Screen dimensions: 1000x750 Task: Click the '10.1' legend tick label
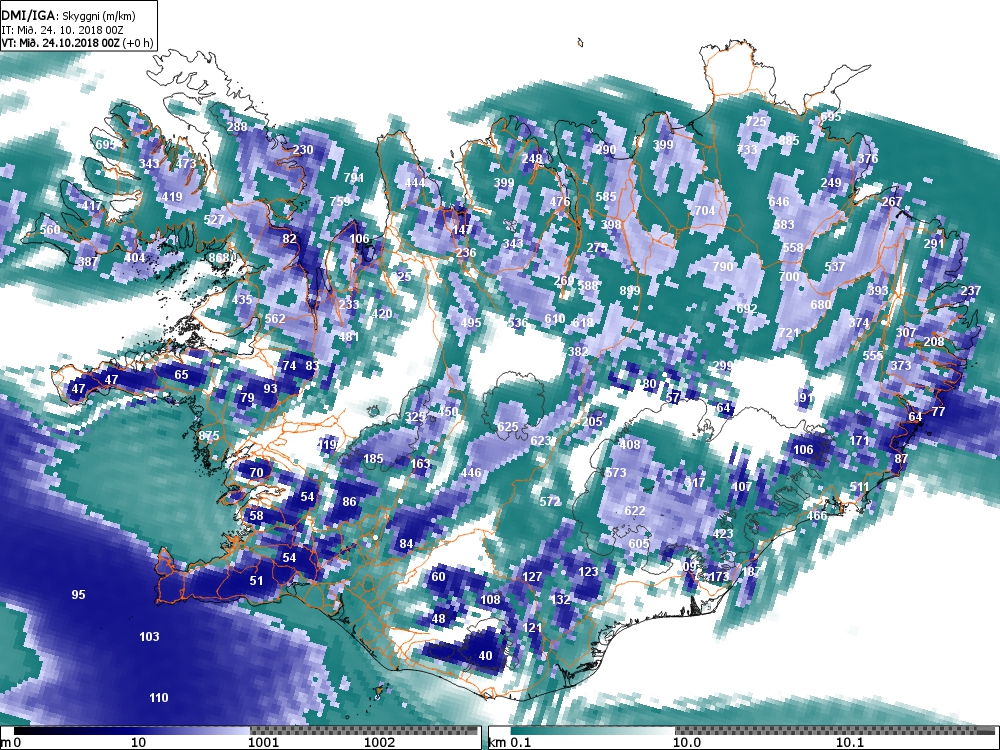pyautogui.click(x=850, y=743)
